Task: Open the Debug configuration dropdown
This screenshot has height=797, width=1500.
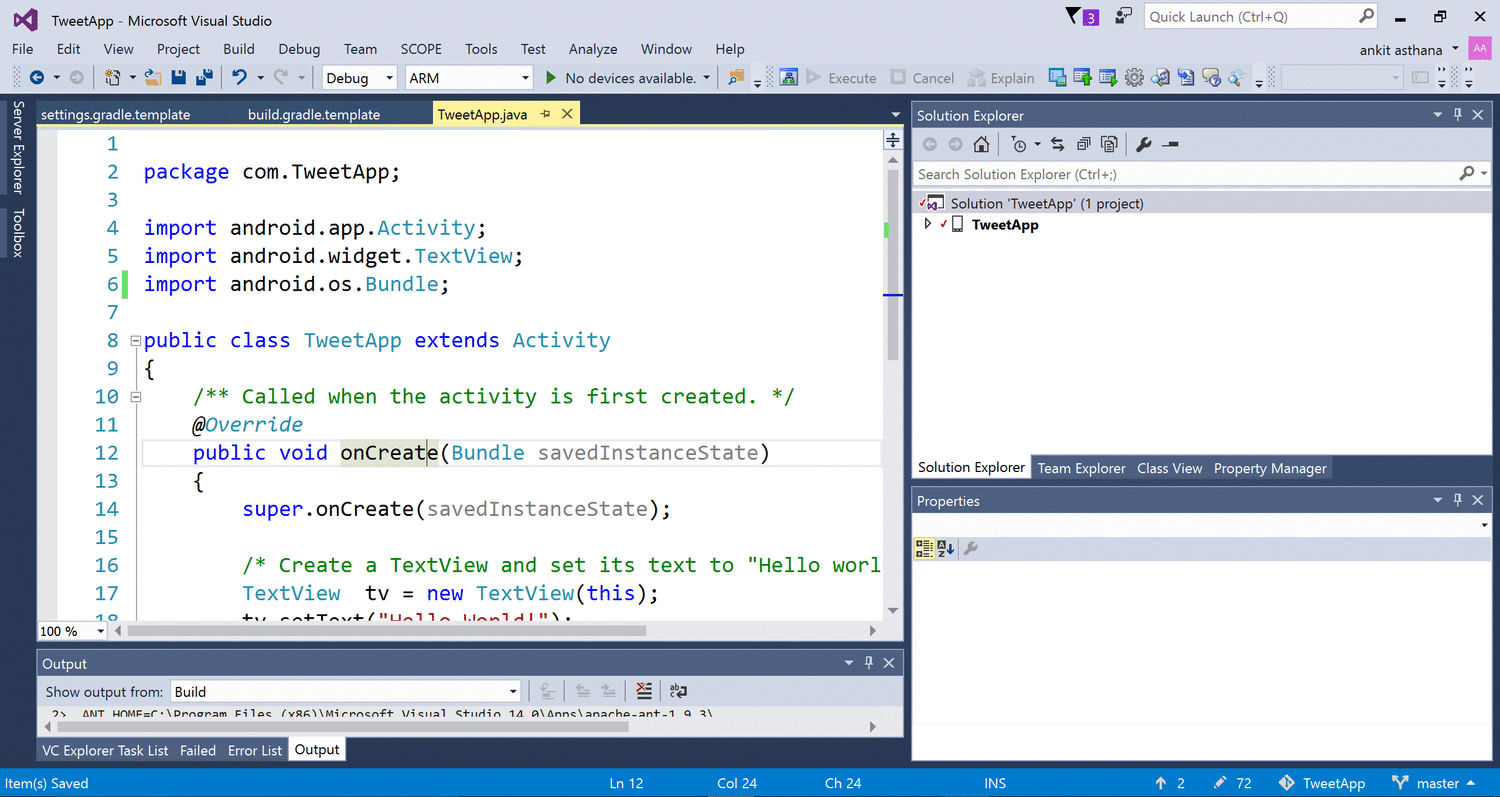Action: point(360,78)
